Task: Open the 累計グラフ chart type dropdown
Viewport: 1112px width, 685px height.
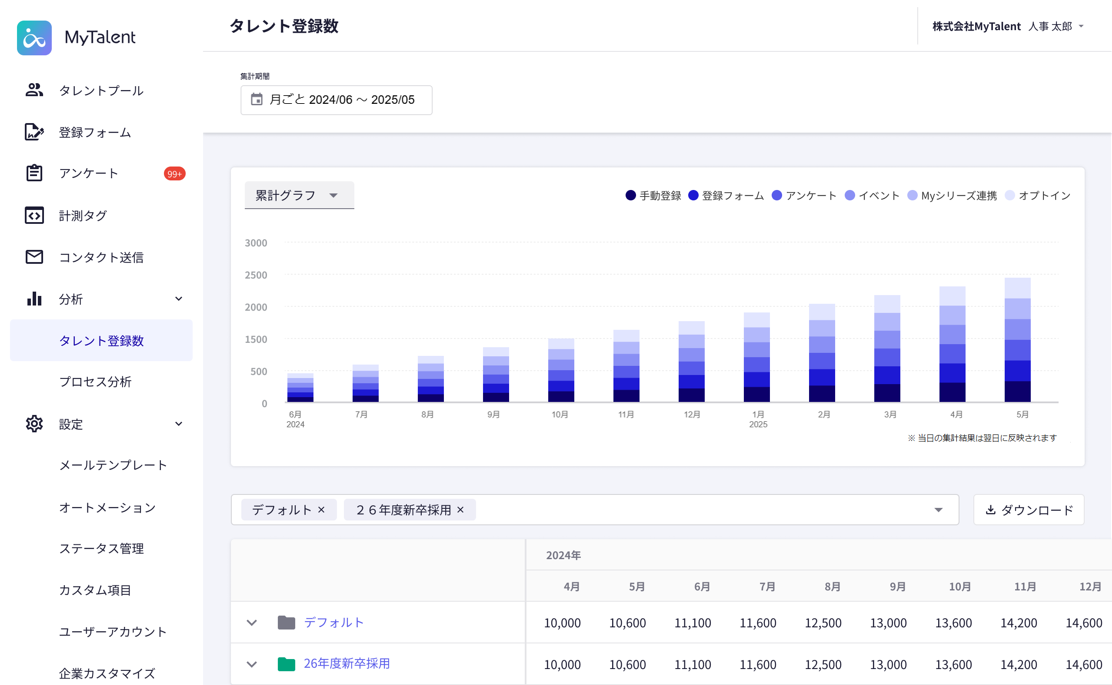Action: tap(299, 195)
